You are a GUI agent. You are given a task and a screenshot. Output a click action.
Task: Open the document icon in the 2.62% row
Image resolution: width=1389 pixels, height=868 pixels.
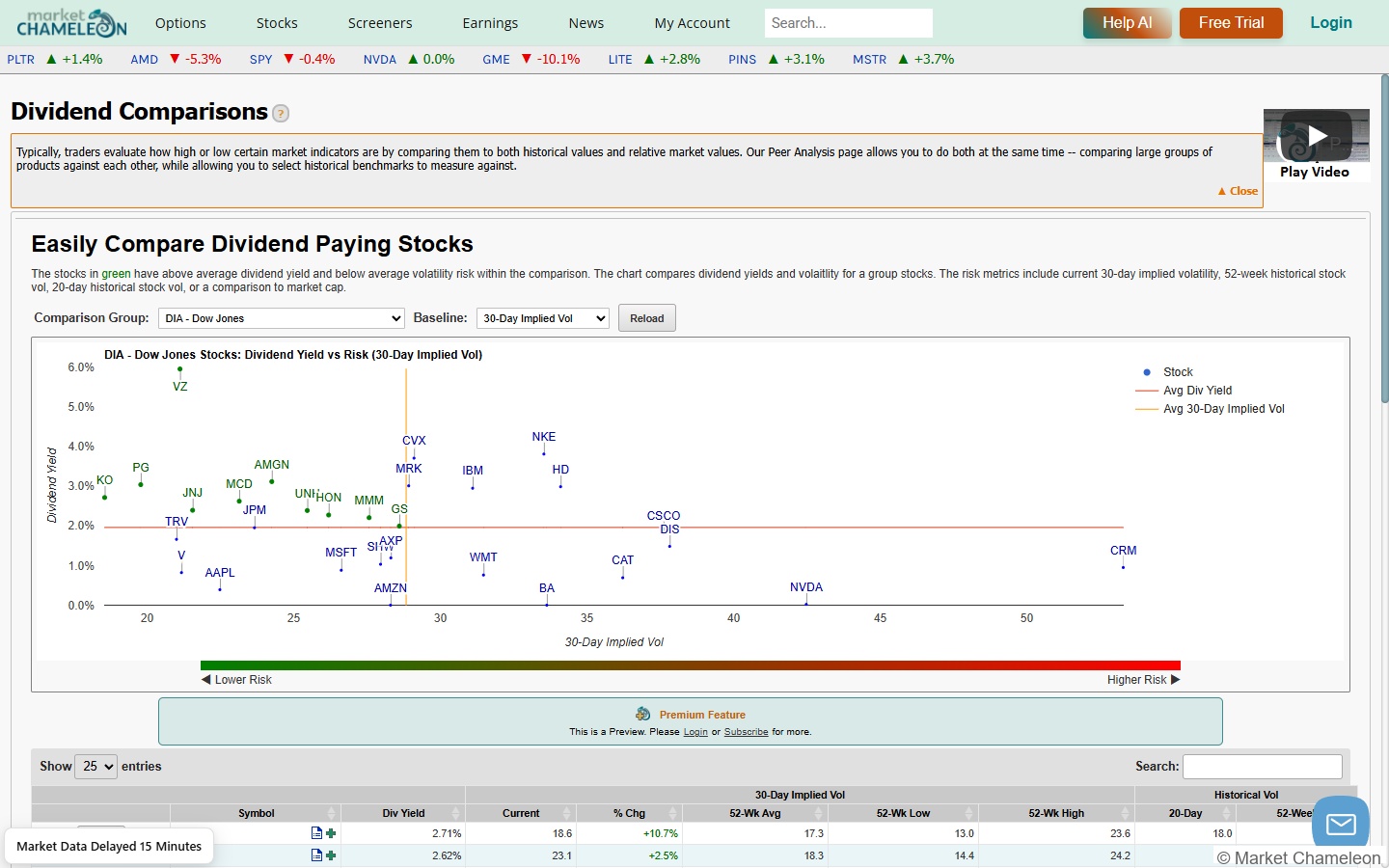click(x=316, y=855)
